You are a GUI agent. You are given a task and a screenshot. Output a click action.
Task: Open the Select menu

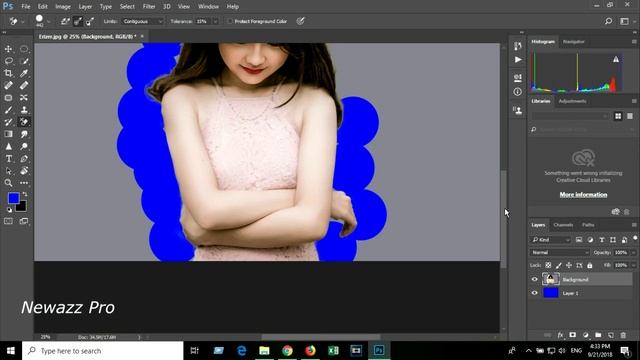127,7
